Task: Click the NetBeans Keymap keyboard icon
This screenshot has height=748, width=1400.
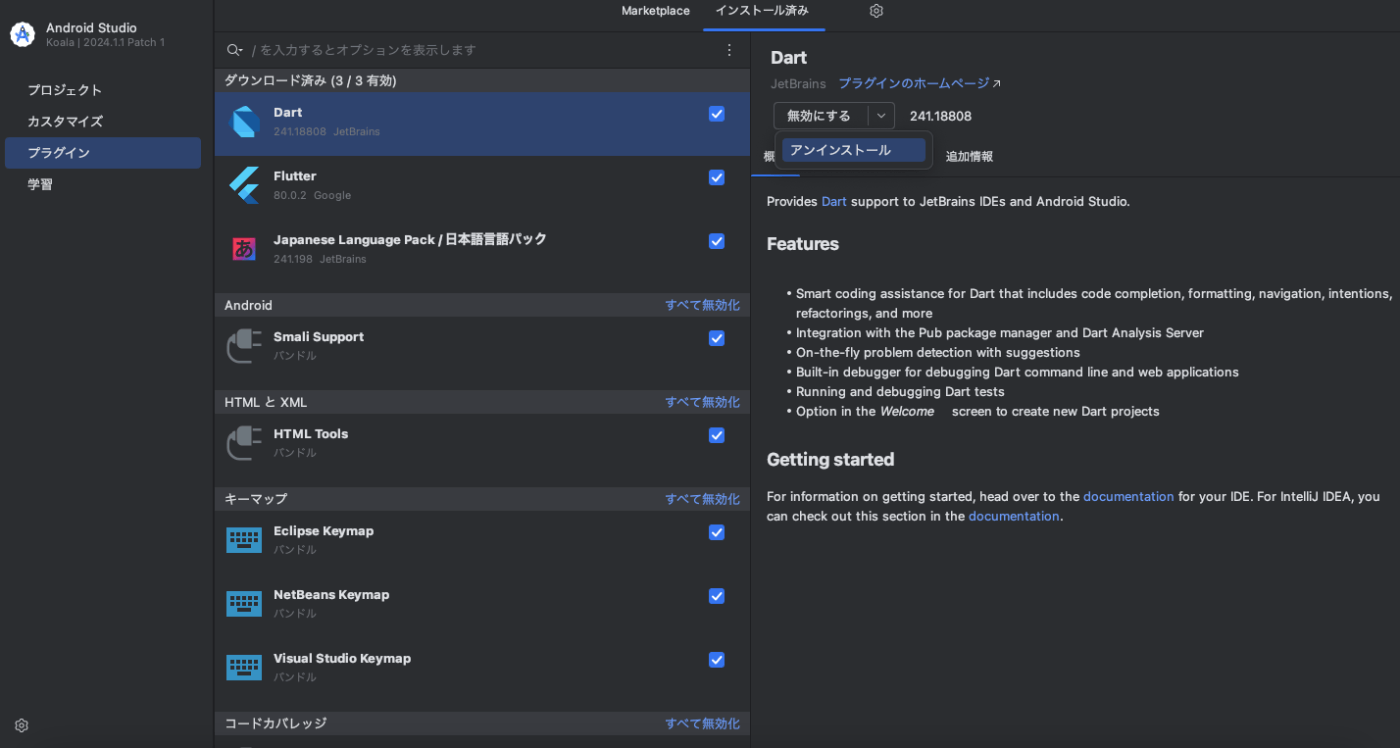Action: pyautogui.click(x=244, y=604)
